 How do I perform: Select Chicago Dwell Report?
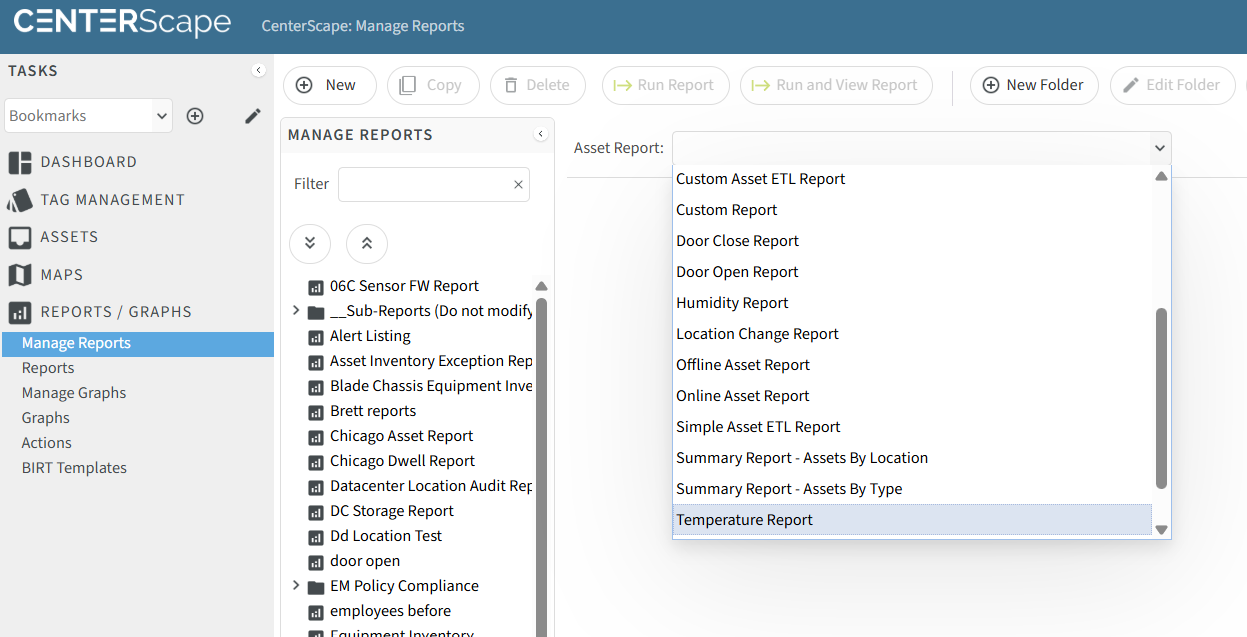(x=392, y=461)
